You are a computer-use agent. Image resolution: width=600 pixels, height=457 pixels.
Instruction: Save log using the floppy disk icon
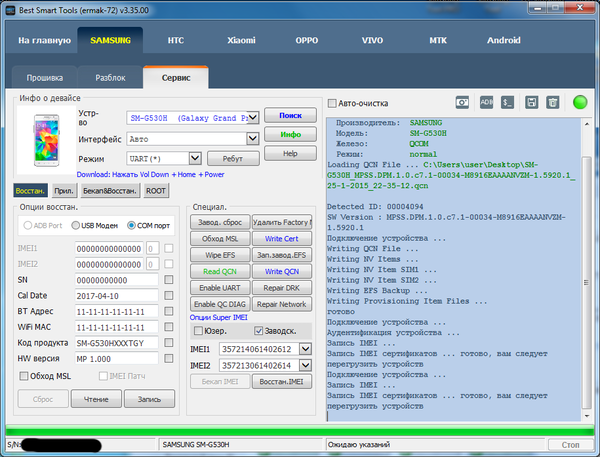click(531, 102)
